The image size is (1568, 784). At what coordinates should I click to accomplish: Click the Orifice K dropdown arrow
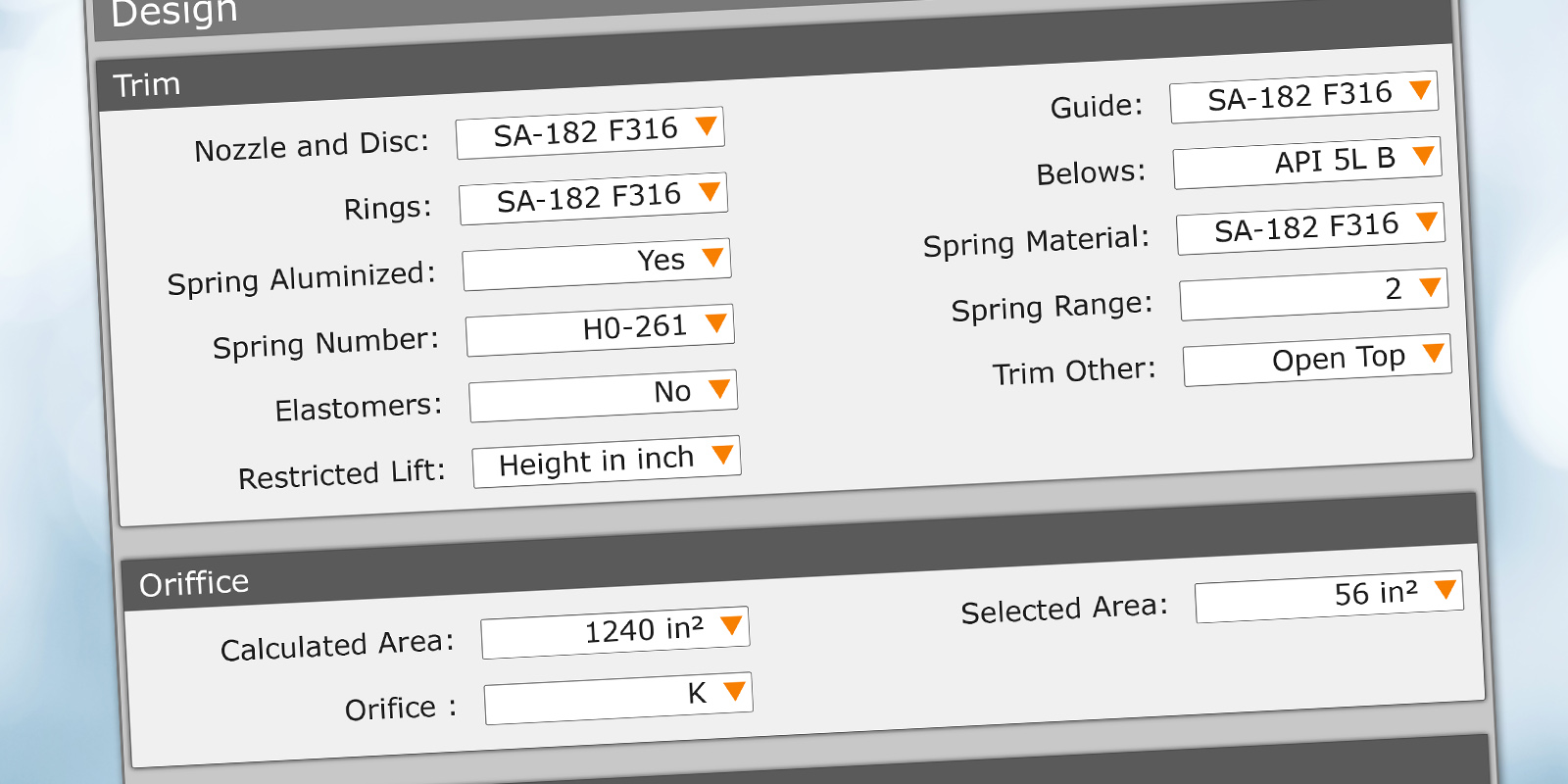click(735, 691)
